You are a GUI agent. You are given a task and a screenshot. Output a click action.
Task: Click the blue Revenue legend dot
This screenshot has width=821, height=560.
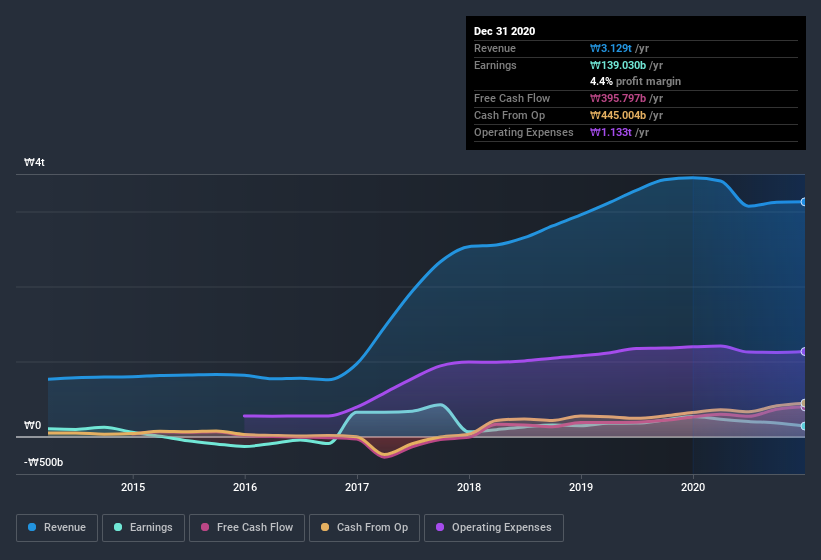pos(33,527)
